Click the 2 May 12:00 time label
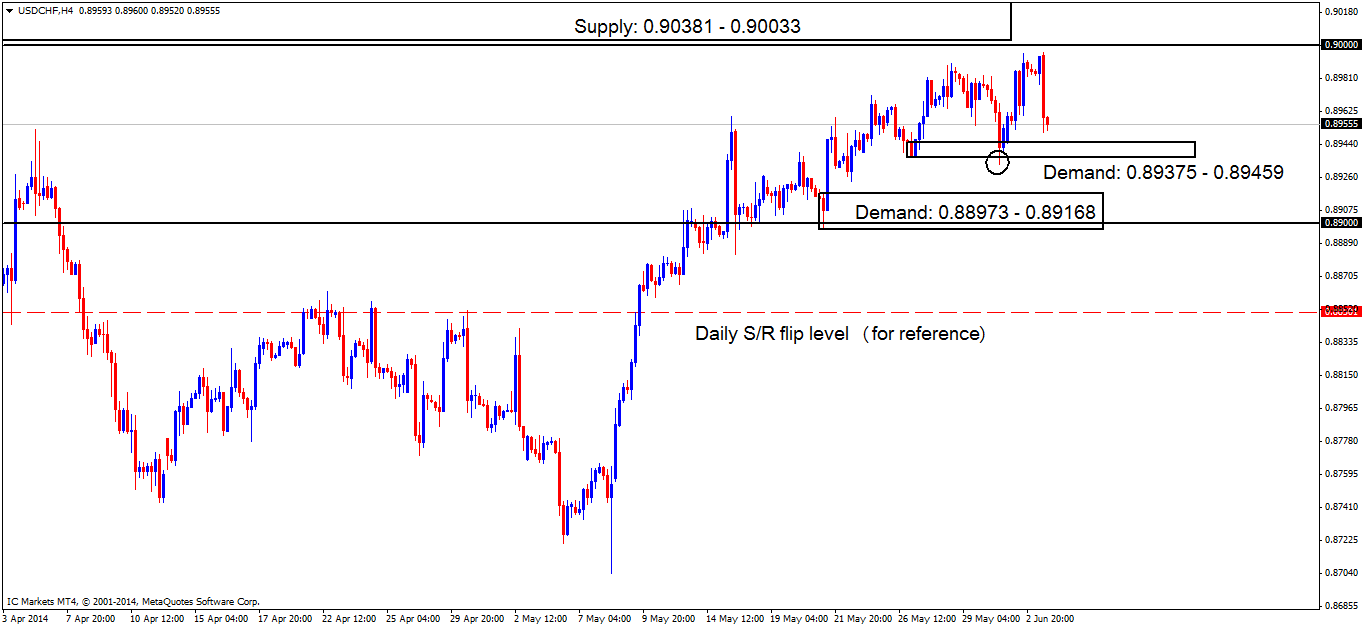 click(x=540, y=618)
